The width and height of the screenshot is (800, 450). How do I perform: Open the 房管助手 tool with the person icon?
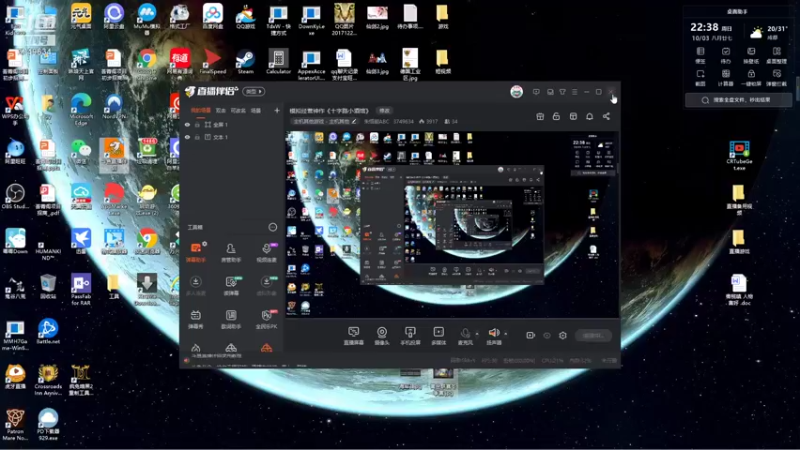coord(231,252)
